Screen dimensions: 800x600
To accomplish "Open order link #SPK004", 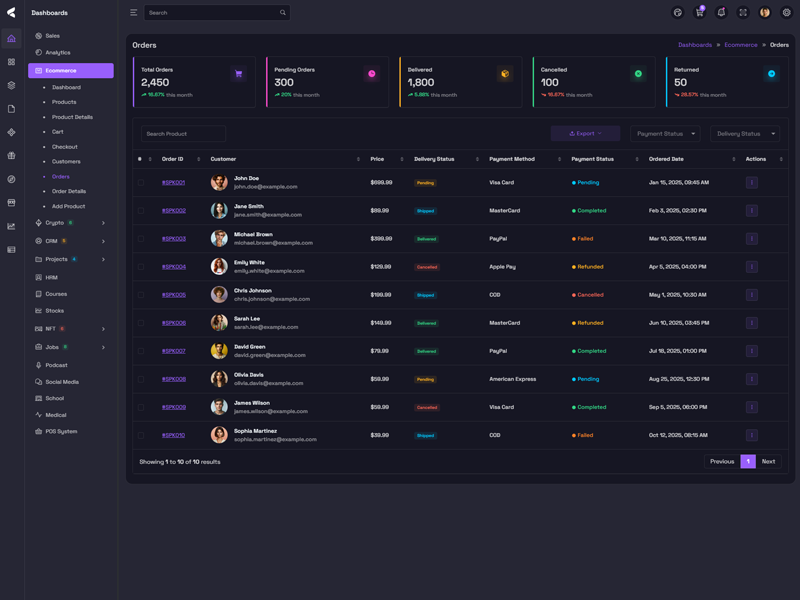I will coord(174,267).
